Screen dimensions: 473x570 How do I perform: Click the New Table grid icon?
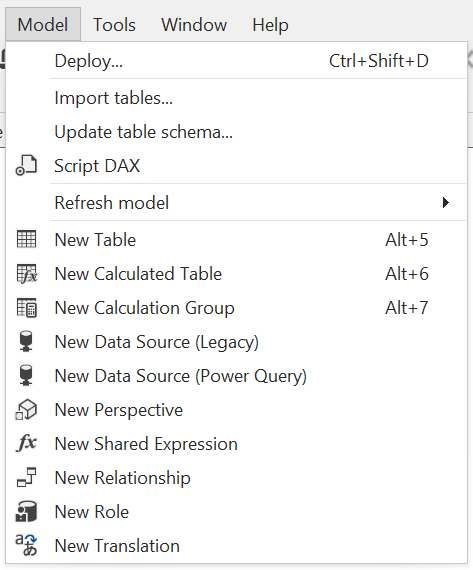[26, 240]
